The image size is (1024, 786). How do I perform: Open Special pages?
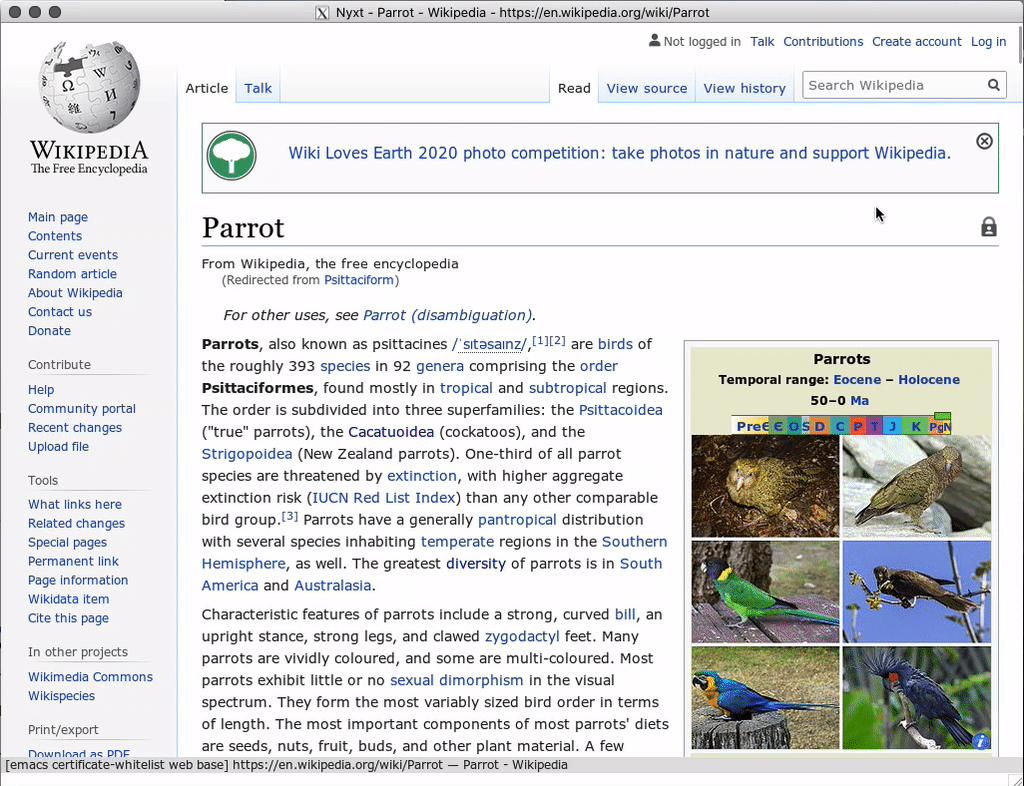(x=67, y=542)
